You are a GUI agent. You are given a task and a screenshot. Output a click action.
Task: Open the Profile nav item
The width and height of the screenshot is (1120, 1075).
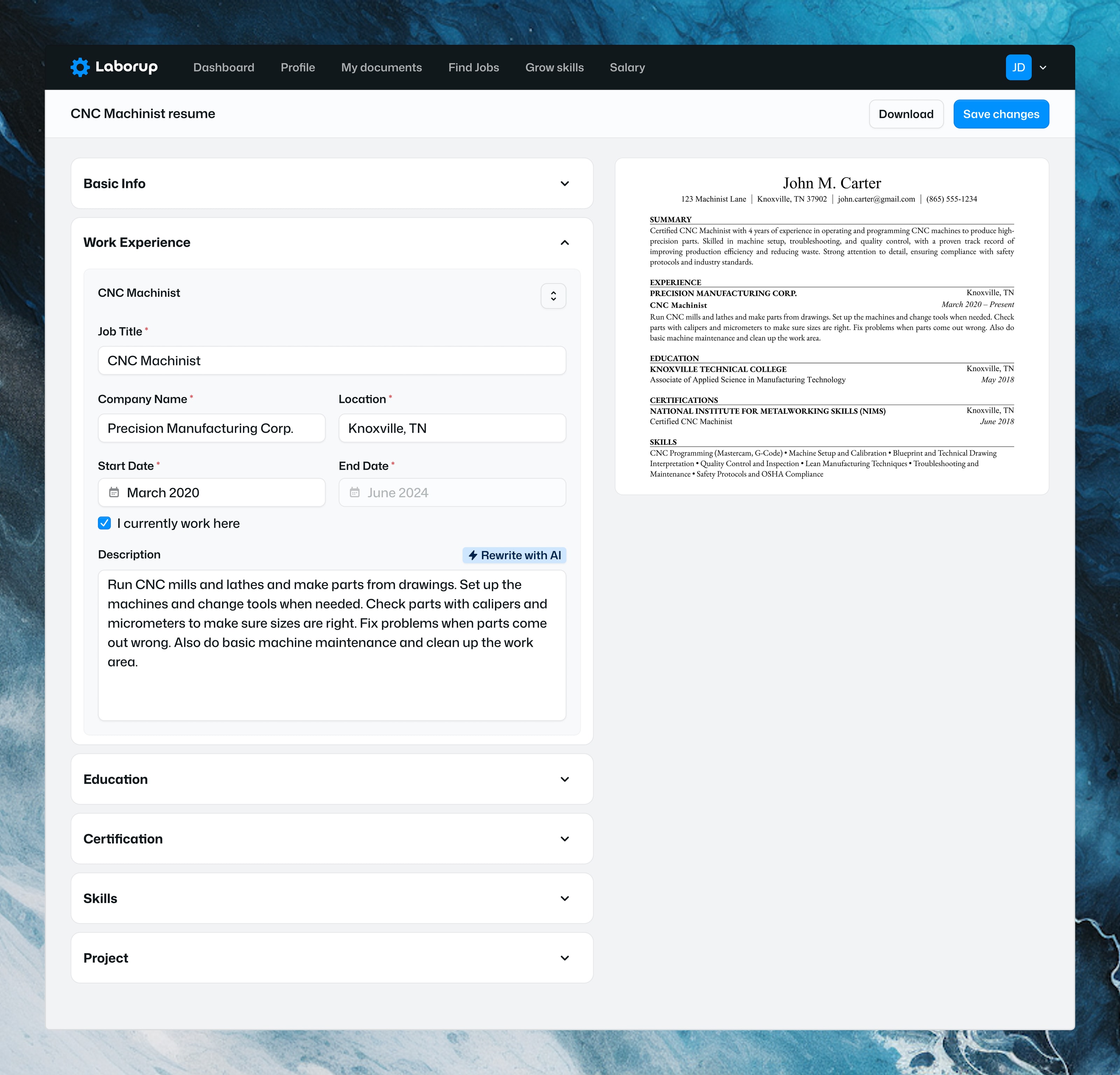point(298,68)
